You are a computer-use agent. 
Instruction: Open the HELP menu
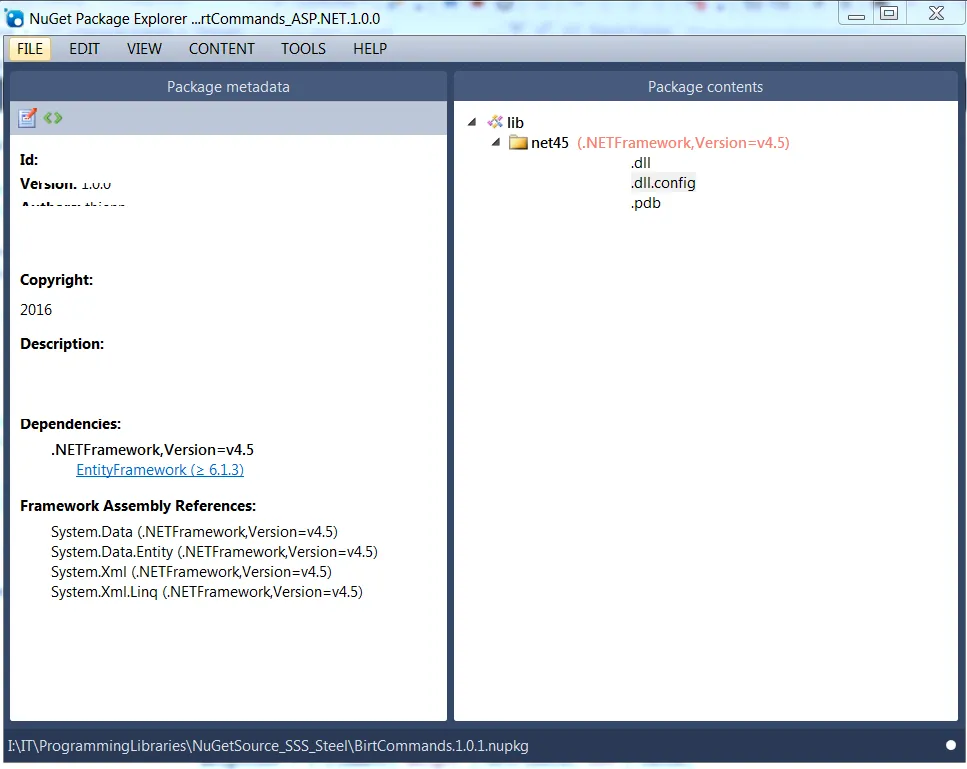[370, 49]
